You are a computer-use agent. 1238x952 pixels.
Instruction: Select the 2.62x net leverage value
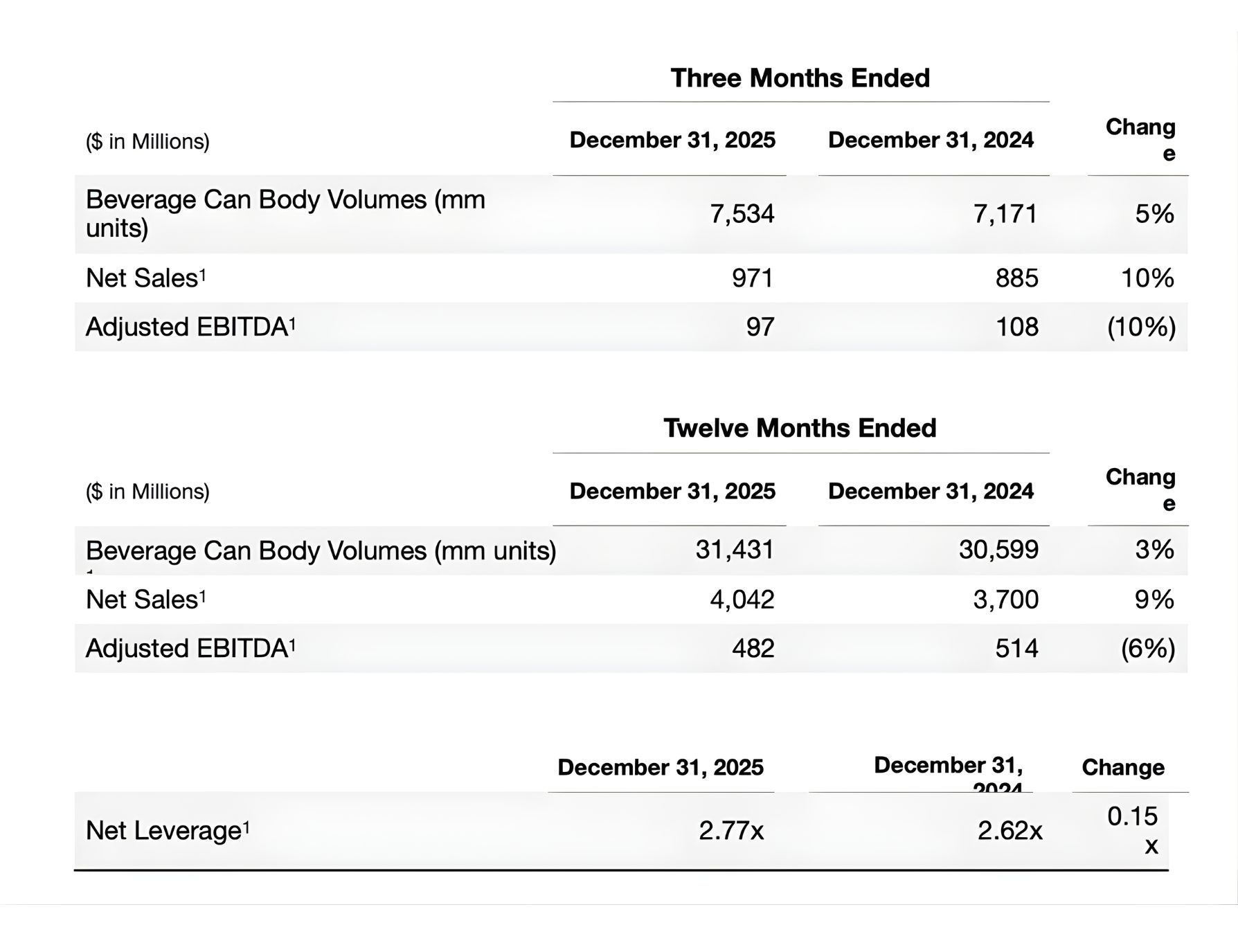[x=1010, y=831]
